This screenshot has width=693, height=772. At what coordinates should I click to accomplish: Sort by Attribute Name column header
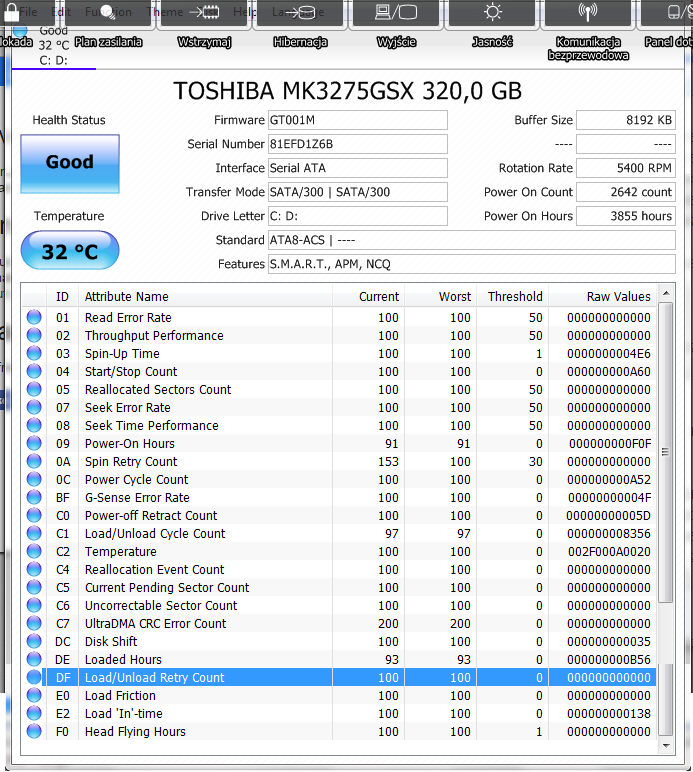205,296
